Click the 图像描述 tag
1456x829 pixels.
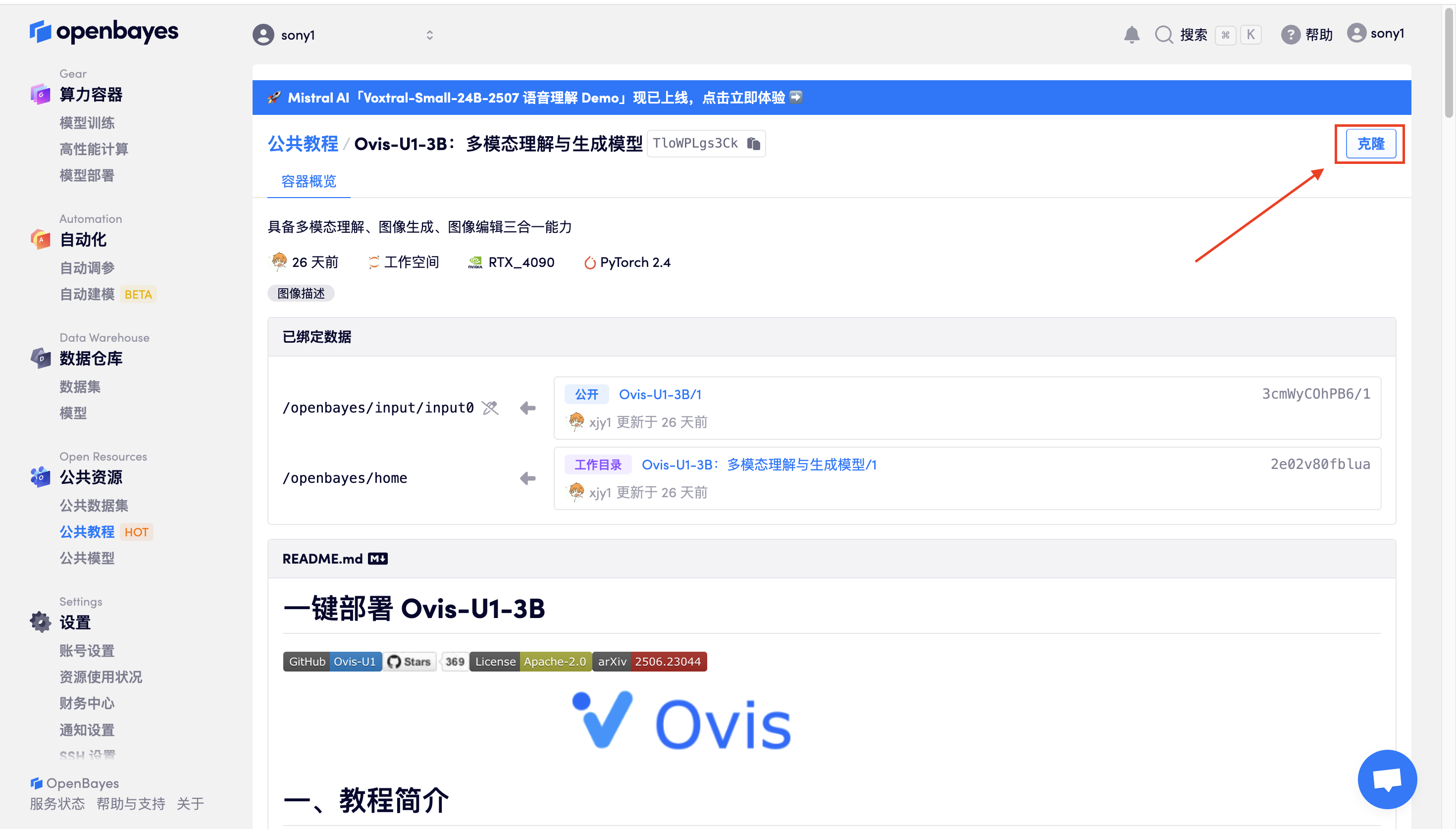pyautogui.click(x=301, y=293)
